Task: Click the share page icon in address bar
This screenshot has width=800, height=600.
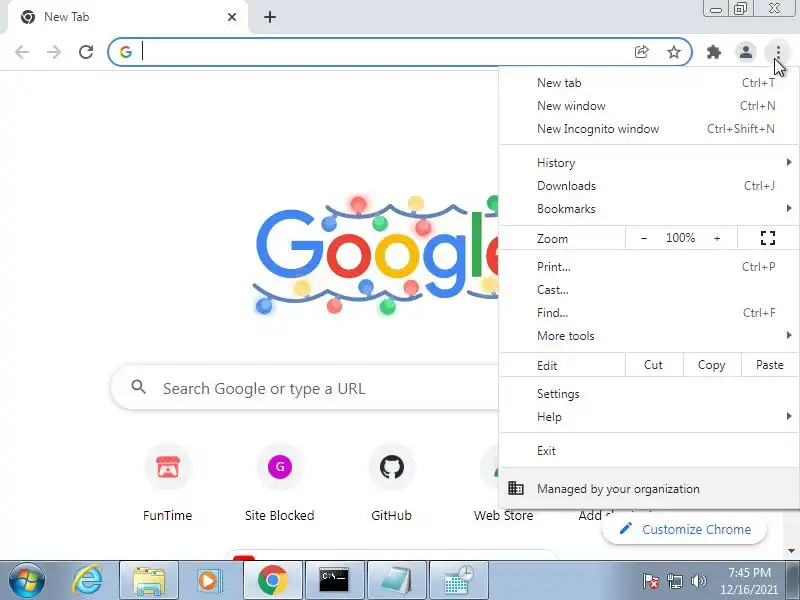Action: [x=641, y=52]
